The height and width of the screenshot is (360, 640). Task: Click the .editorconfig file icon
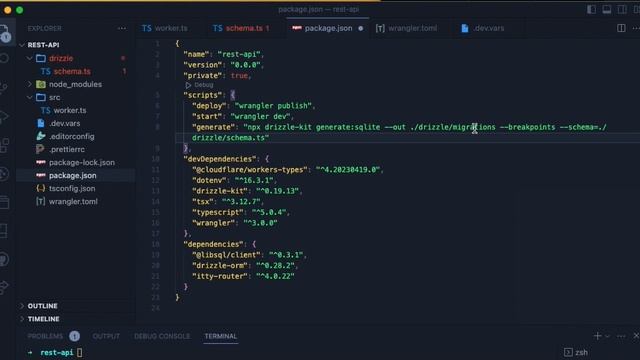(41, 136)
